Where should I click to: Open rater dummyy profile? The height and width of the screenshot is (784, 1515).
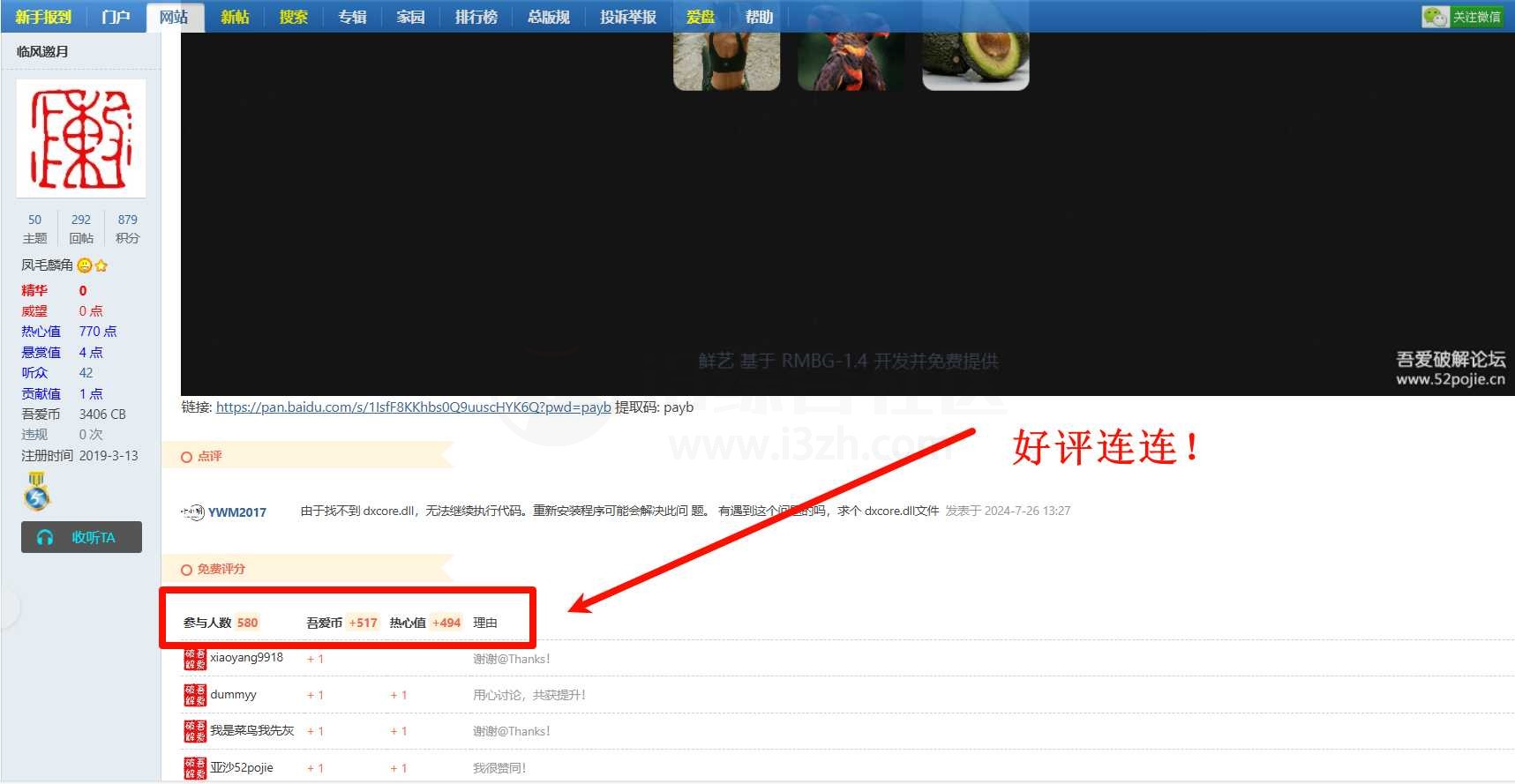[233, 695]
